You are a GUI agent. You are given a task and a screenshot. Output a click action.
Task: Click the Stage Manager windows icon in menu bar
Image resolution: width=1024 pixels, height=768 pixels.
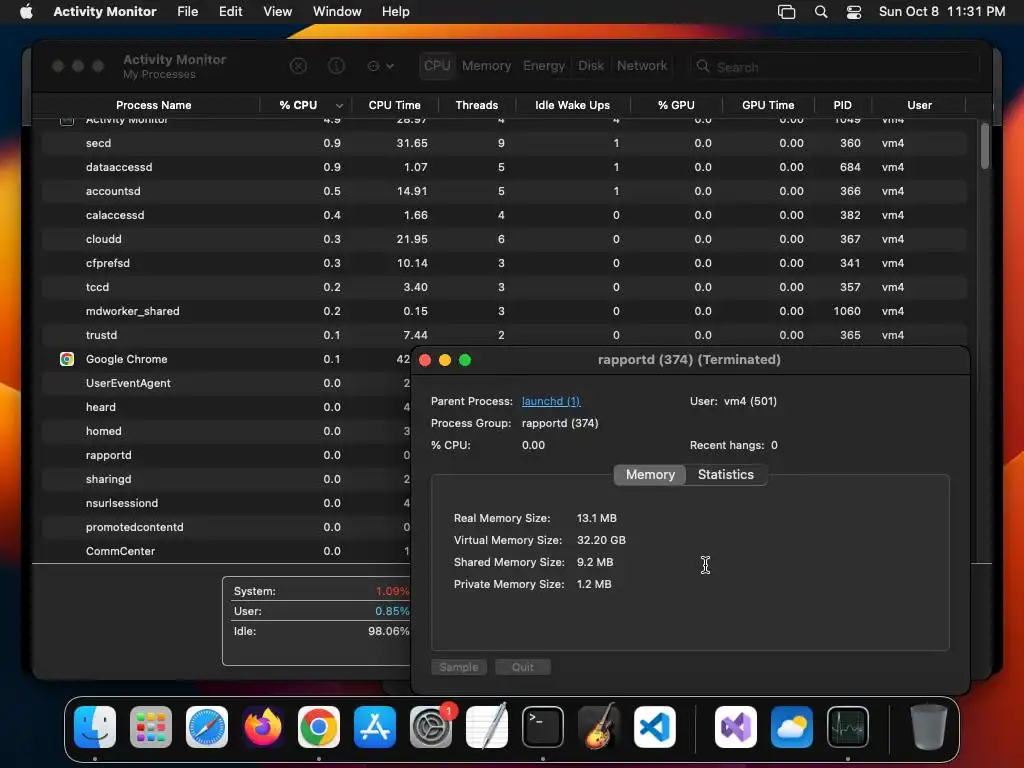click(x=786, y=12)
